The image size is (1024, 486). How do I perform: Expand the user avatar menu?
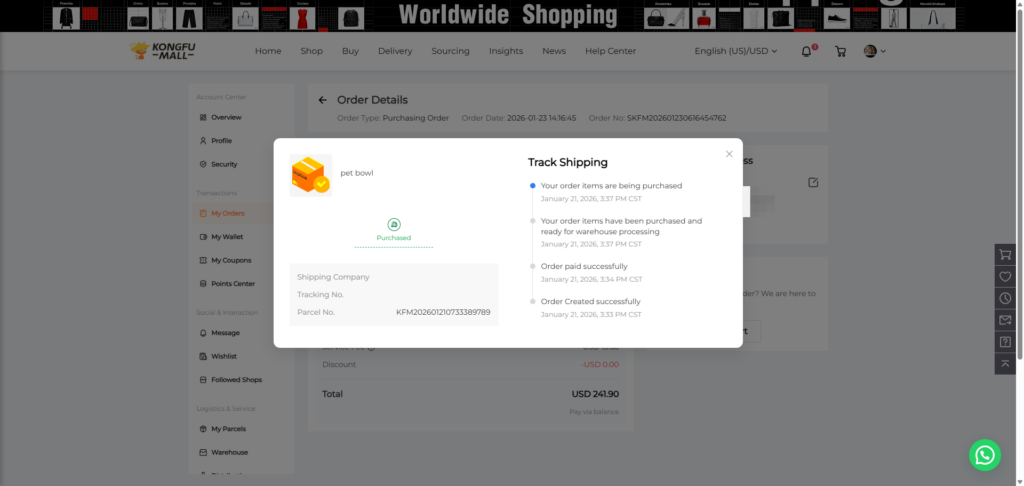coord(874,51)
